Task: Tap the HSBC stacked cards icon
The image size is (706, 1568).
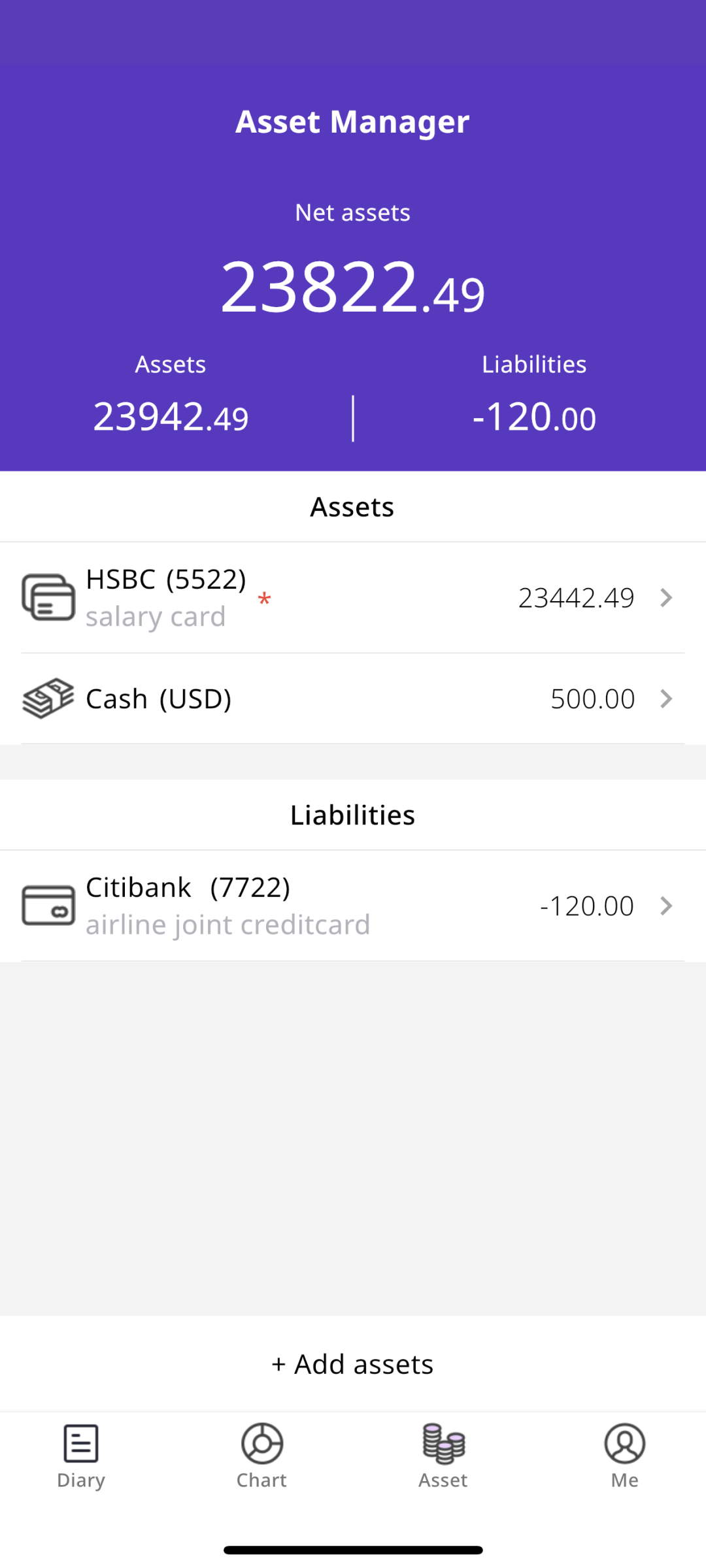Action: (48, 597)
